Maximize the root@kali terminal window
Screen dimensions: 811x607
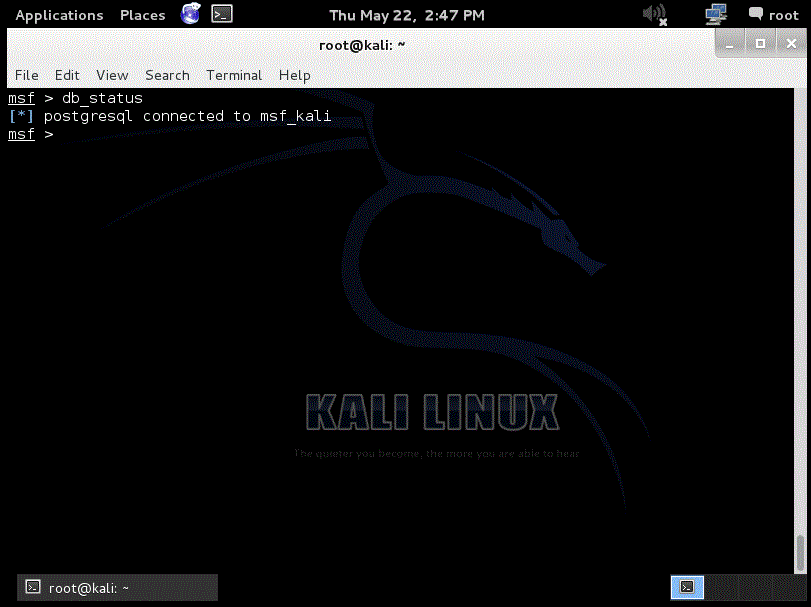[760, 44]
